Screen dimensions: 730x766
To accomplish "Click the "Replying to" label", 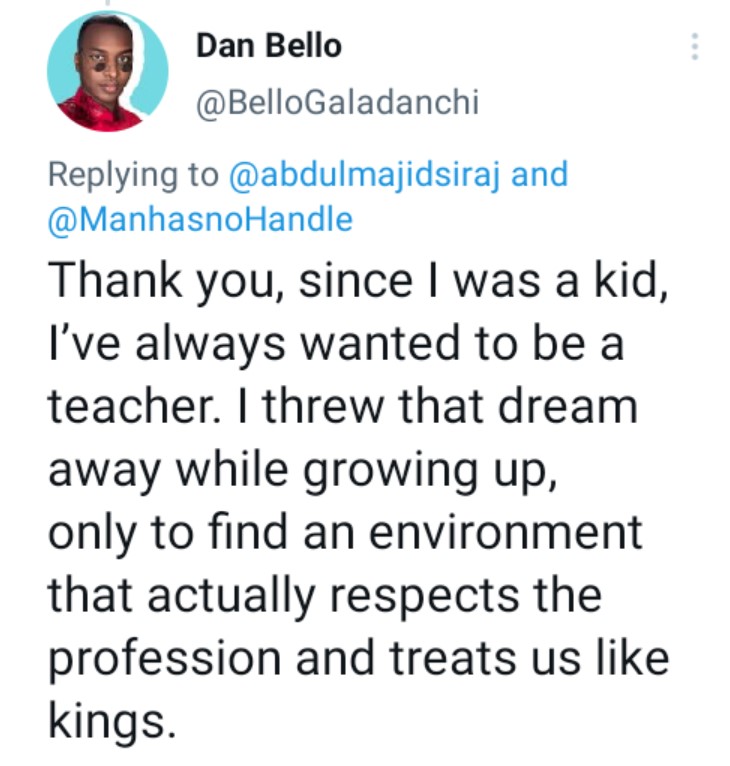I will (x=132, y=175).
